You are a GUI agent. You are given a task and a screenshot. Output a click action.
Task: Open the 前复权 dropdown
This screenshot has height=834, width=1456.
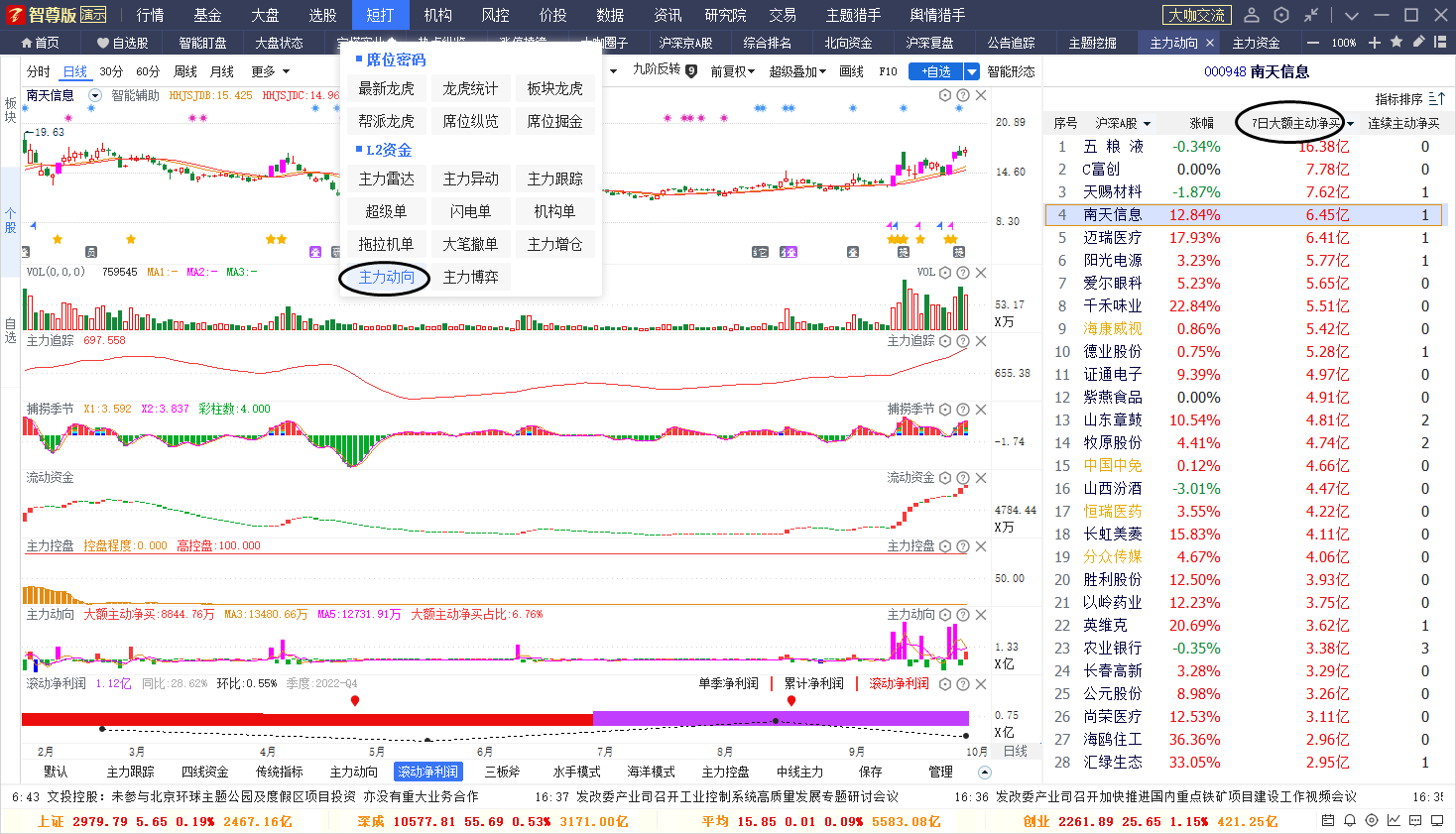733,71
